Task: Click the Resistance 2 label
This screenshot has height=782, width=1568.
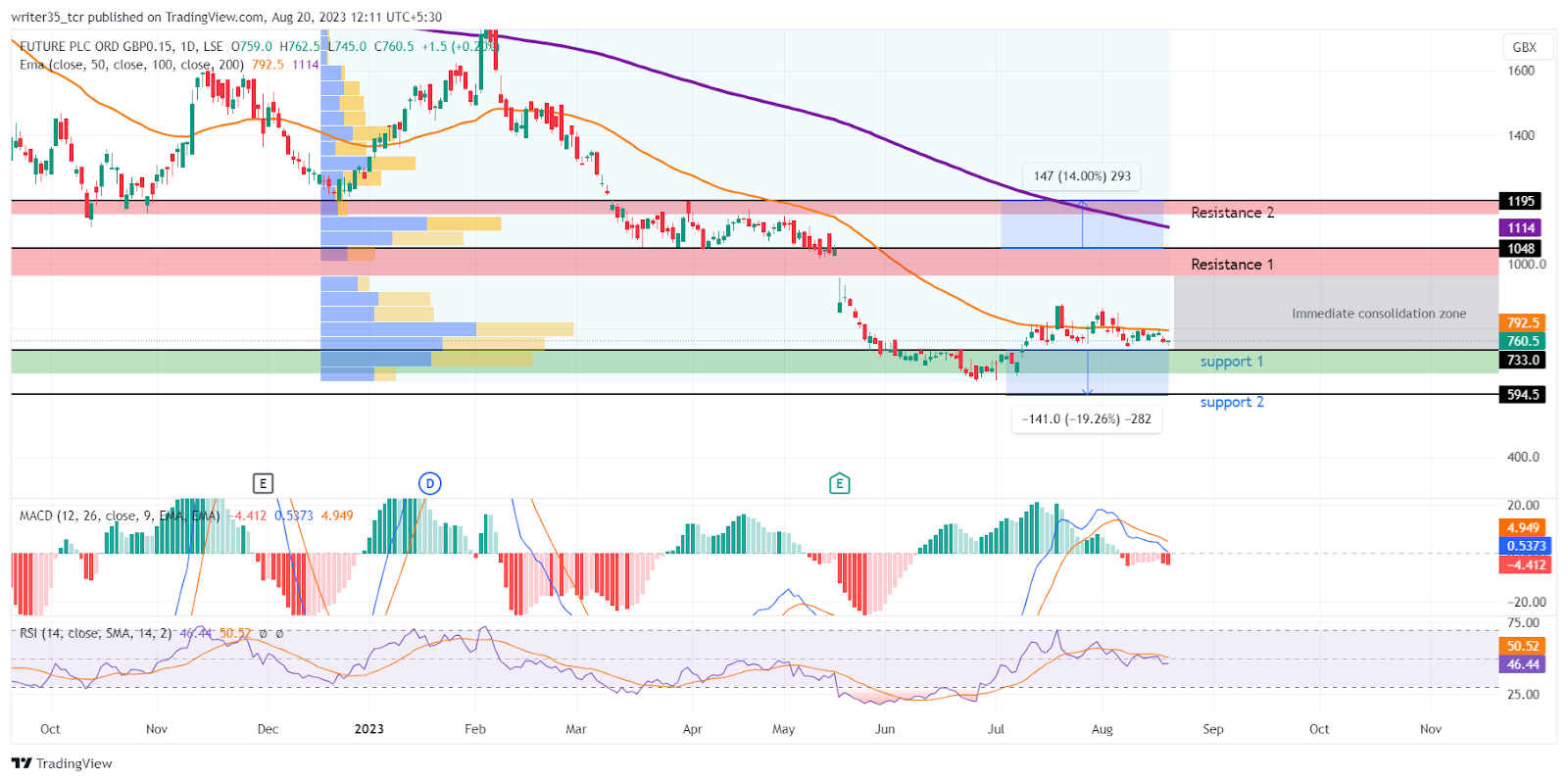Action: pyautogui.click(x=1232, y=213)
